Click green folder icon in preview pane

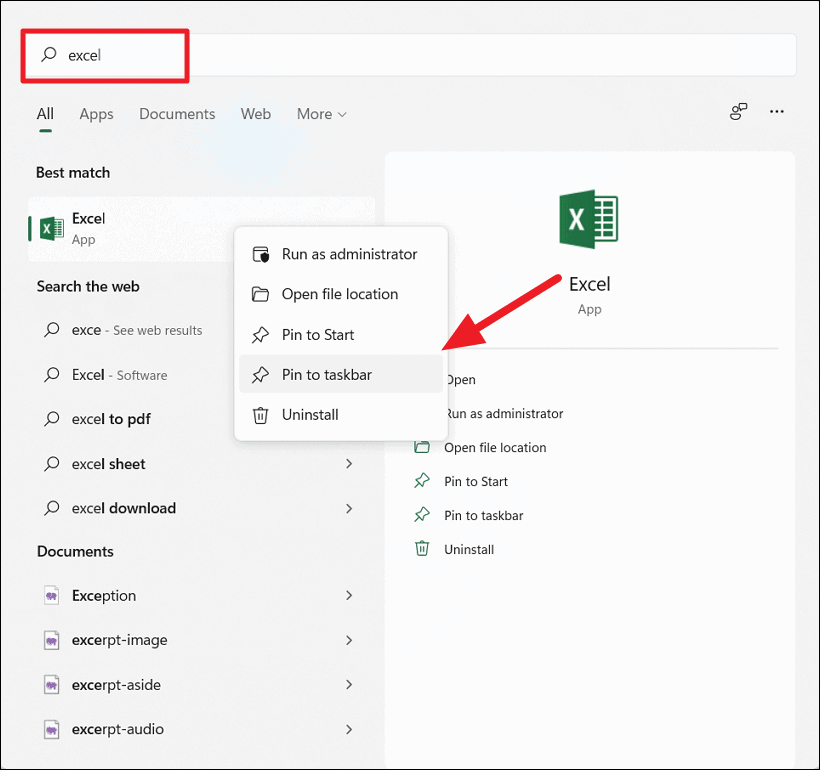(x=422, y=447)
